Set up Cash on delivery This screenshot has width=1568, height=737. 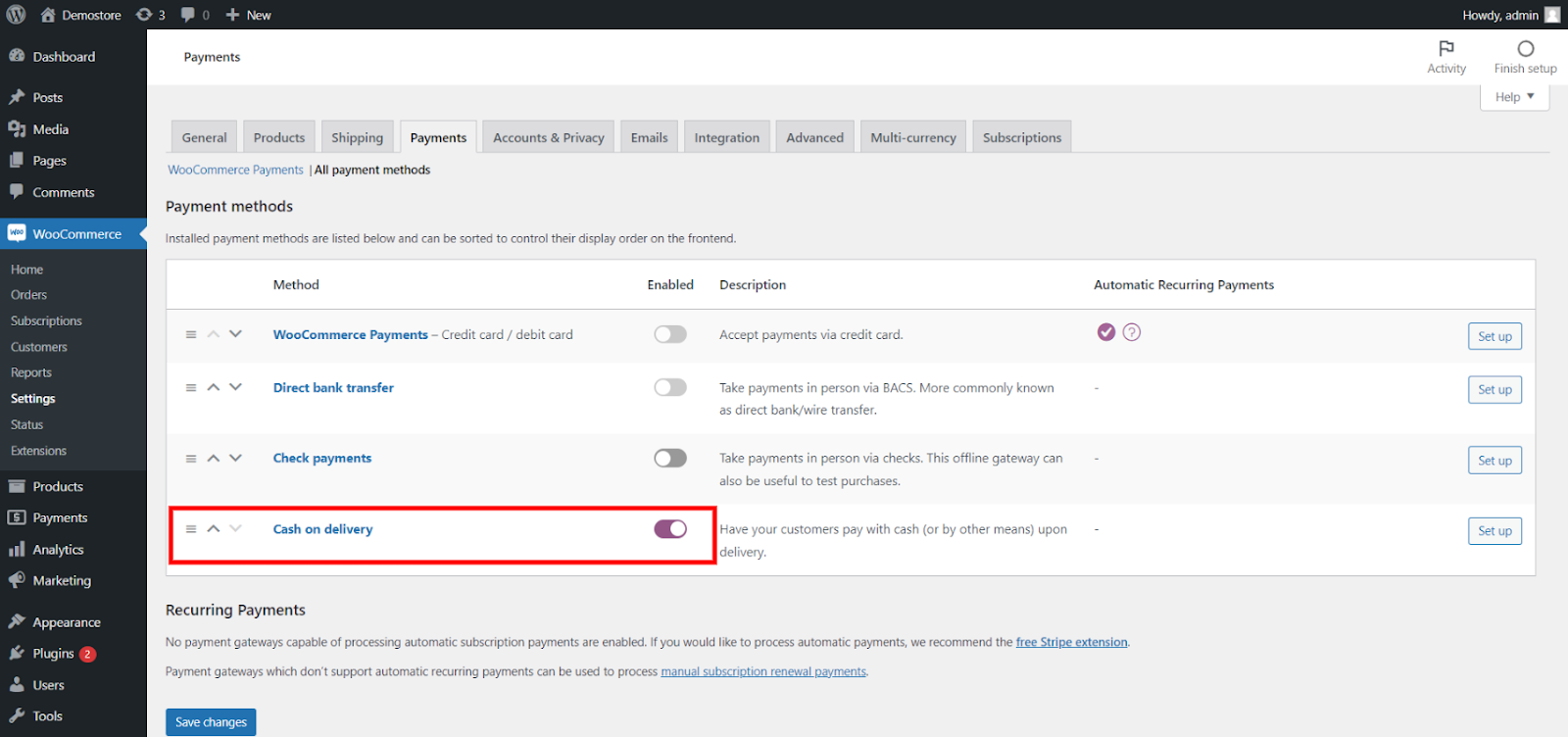[x=1494, y=530]
